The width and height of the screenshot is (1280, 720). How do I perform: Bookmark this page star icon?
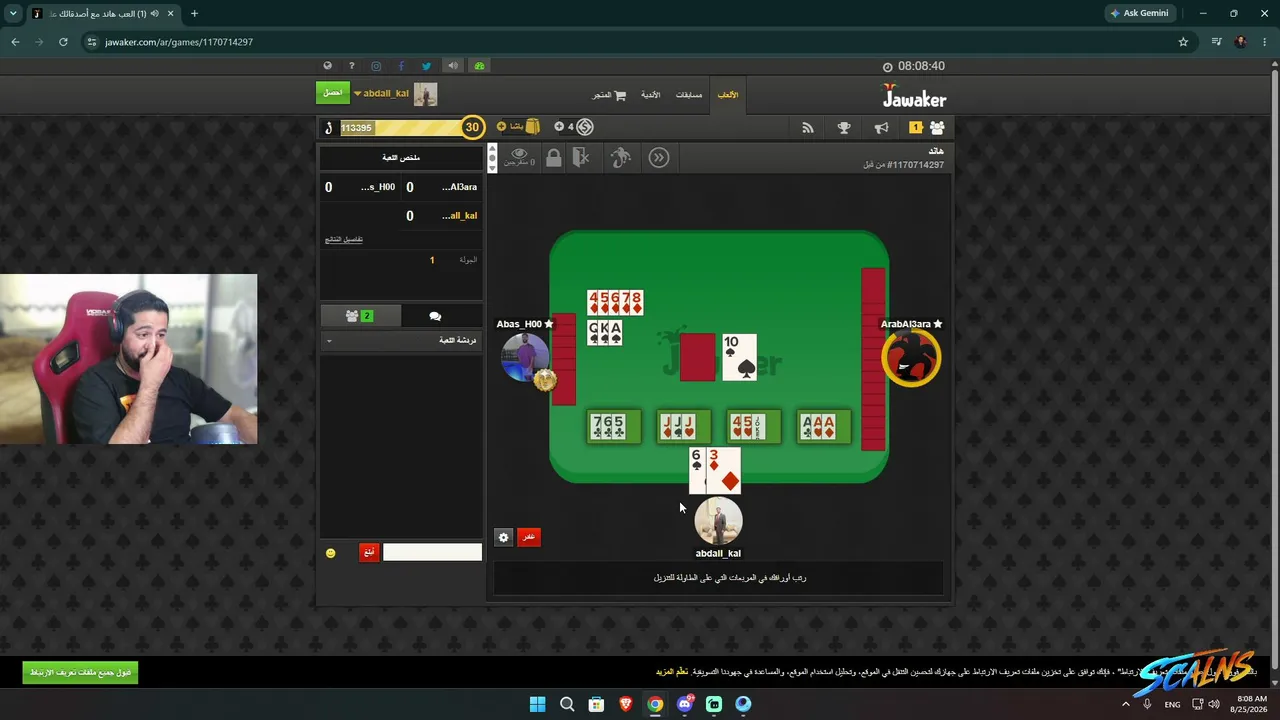click(1183, 42)
